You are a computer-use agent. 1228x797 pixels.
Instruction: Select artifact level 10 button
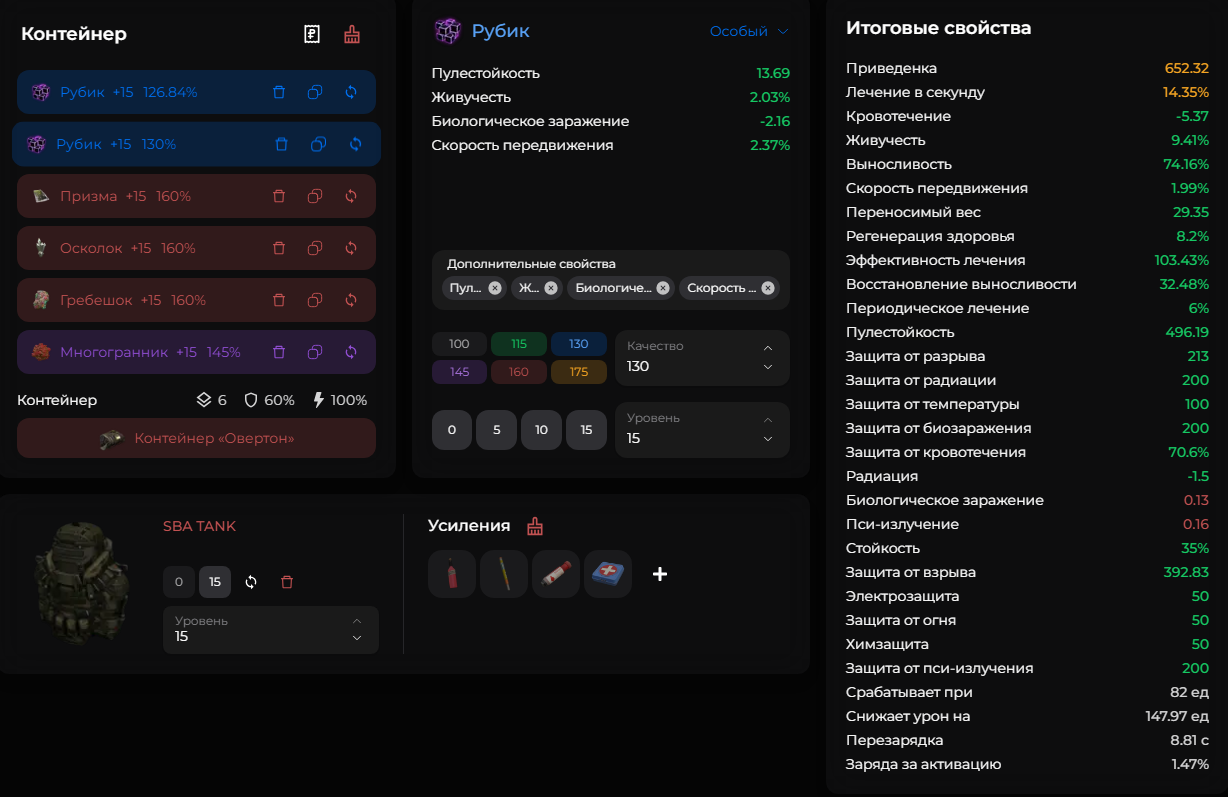point(541,430)
